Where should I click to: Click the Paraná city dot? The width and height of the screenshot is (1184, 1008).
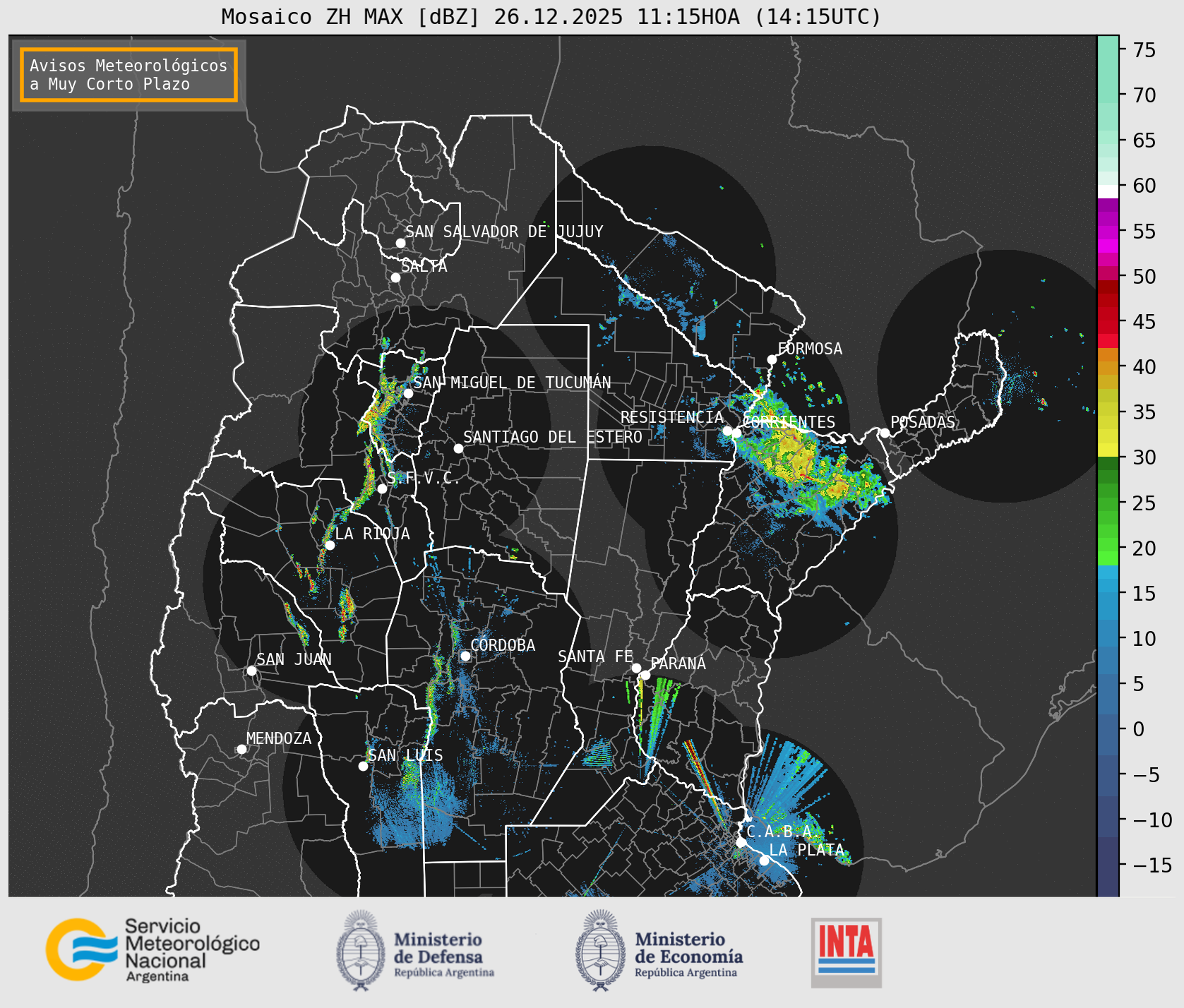point(645,675)
